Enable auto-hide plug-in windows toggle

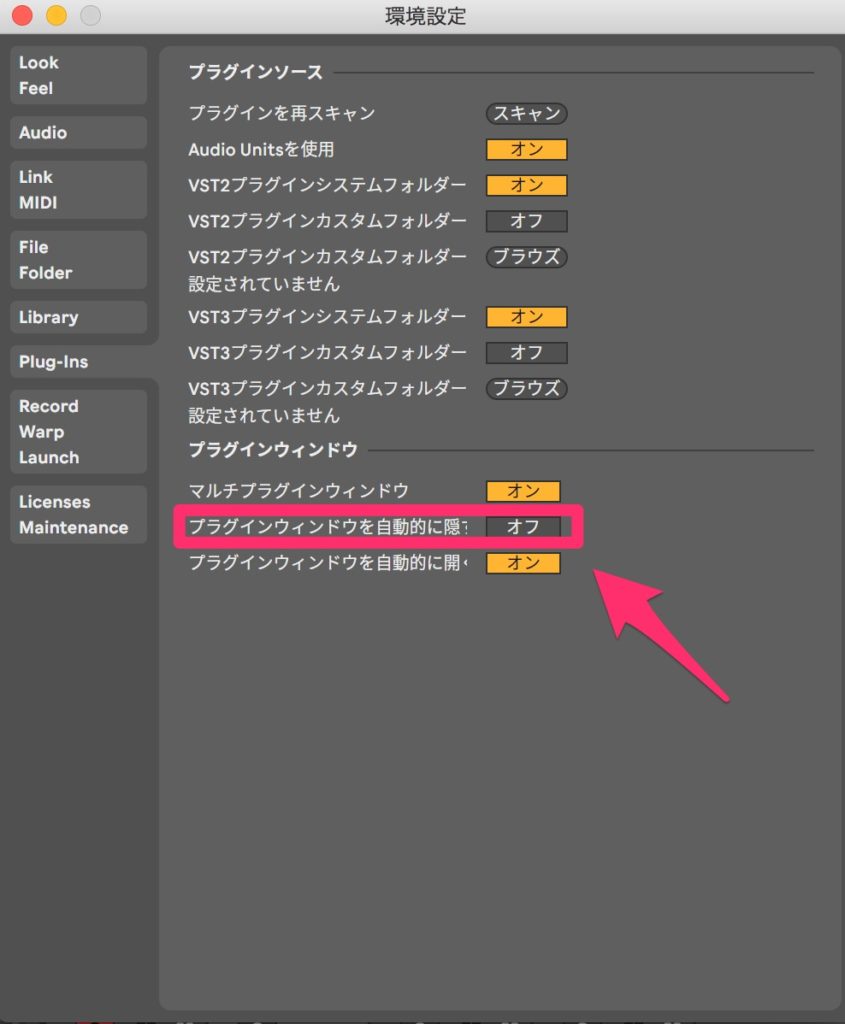point(523,527)
